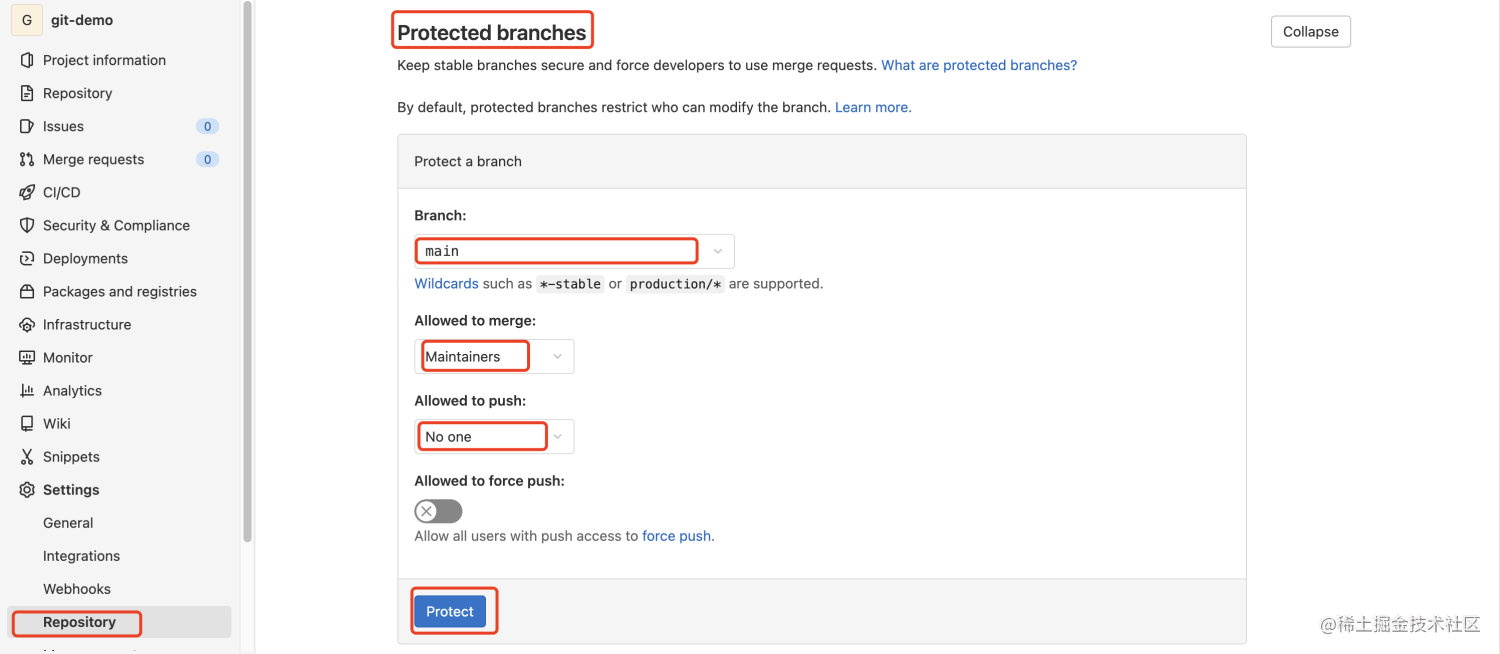This screenshot has height=654, width=1500.
Task: Open the Webhooks settings submenu item
Action: [x=77, y=589]
